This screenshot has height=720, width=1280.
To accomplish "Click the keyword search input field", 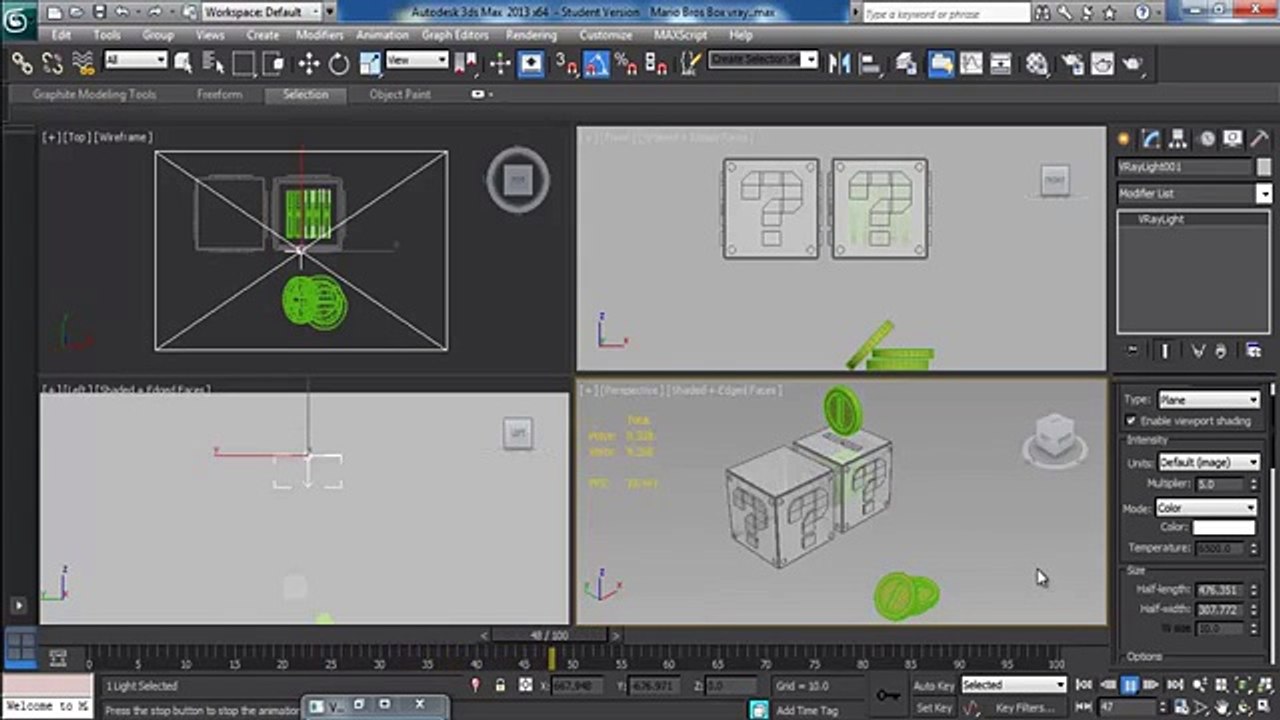I will (944, 13).
